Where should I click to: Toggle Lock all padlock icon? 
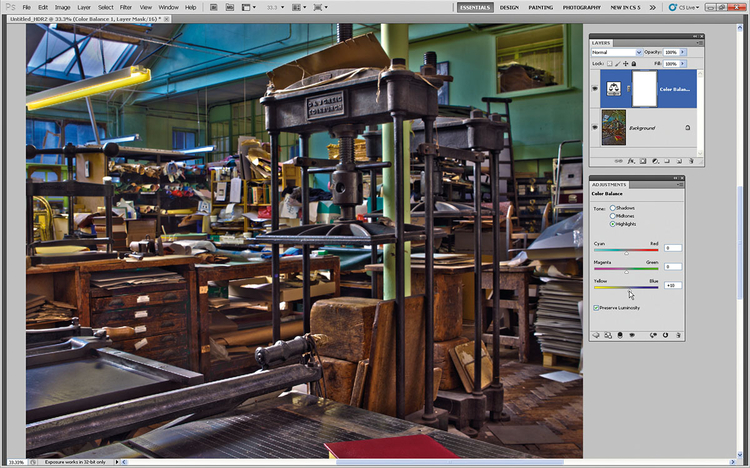coord(634,63)
